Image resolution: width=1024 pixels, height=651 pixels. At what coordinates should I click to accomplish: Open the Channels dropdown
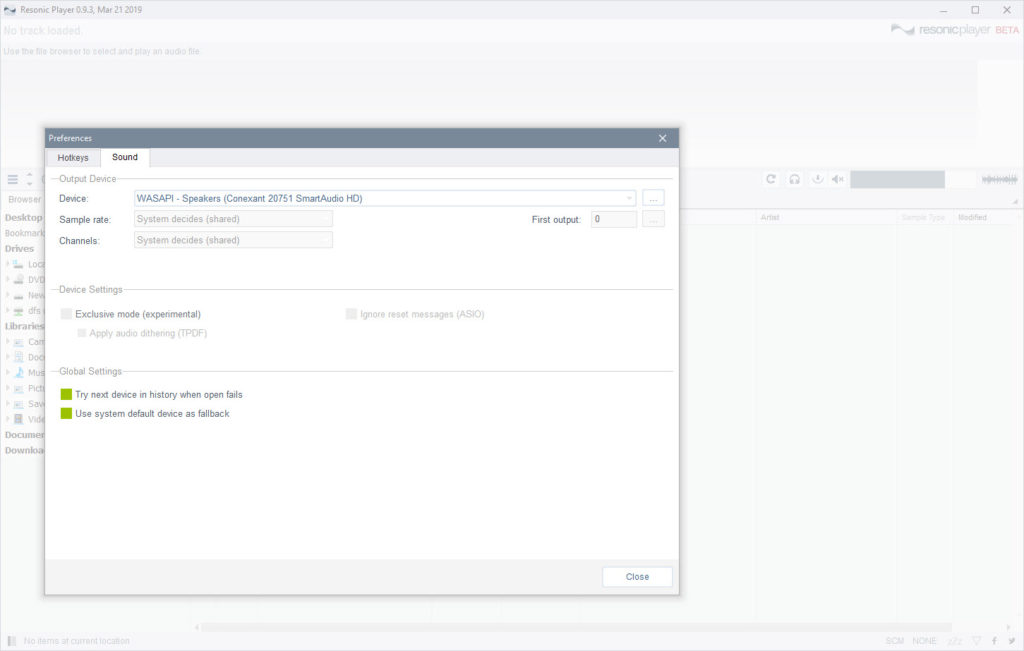point(233,240)
